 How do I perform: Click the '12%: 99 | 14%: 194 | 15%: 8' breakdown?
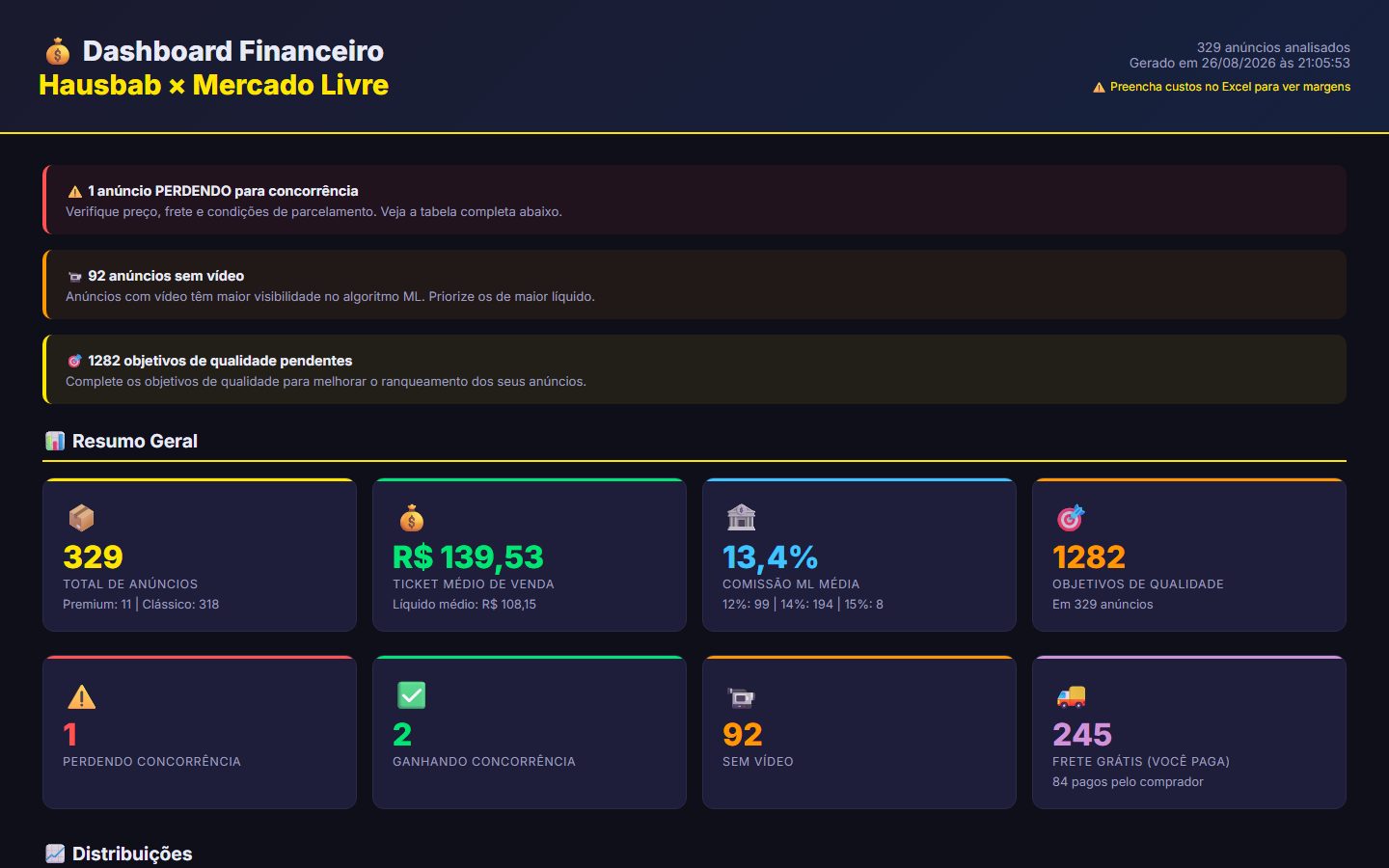coord(803,605)
